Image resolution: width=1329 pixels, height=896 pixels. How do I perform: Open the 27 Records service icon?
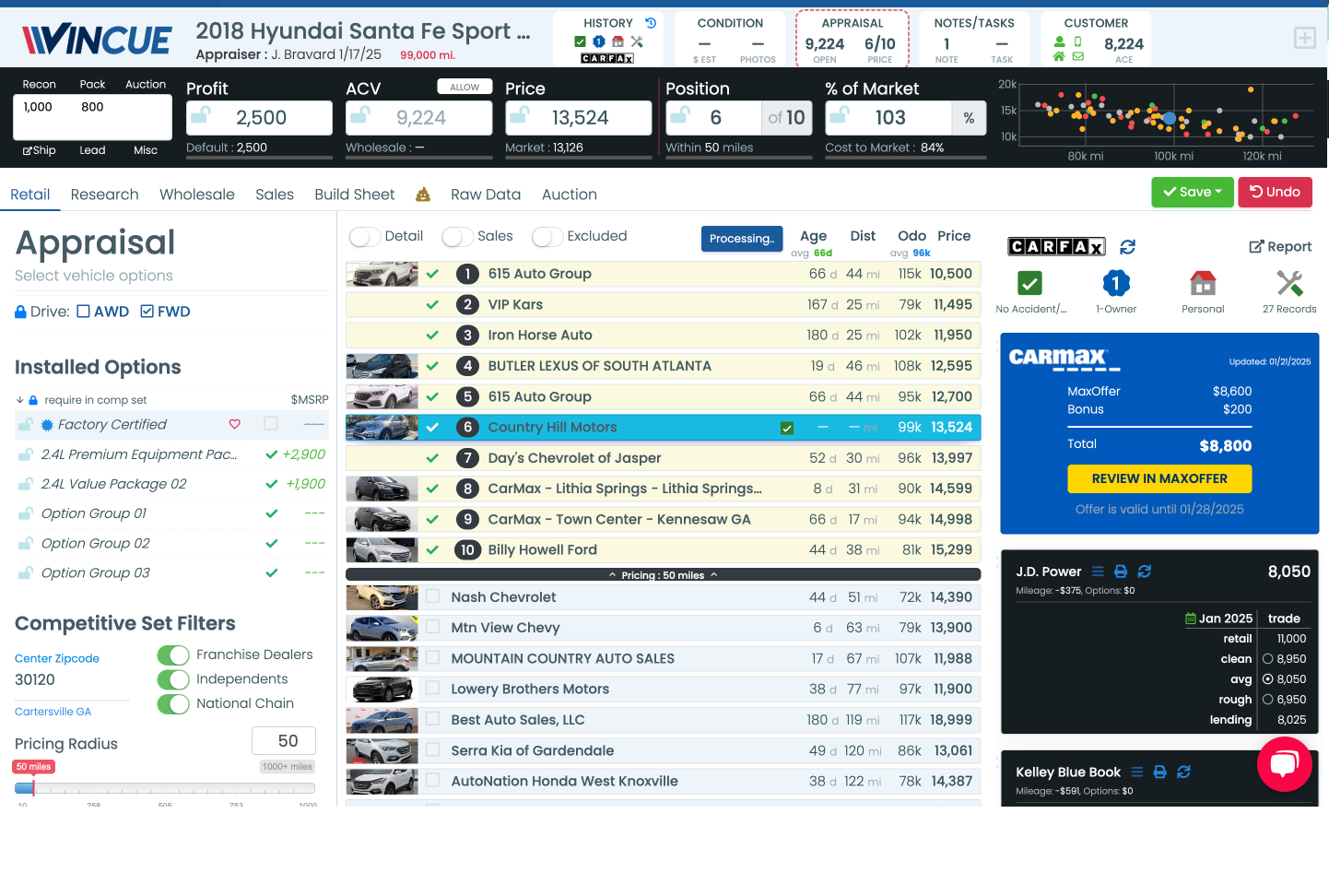click(1289, 283)
